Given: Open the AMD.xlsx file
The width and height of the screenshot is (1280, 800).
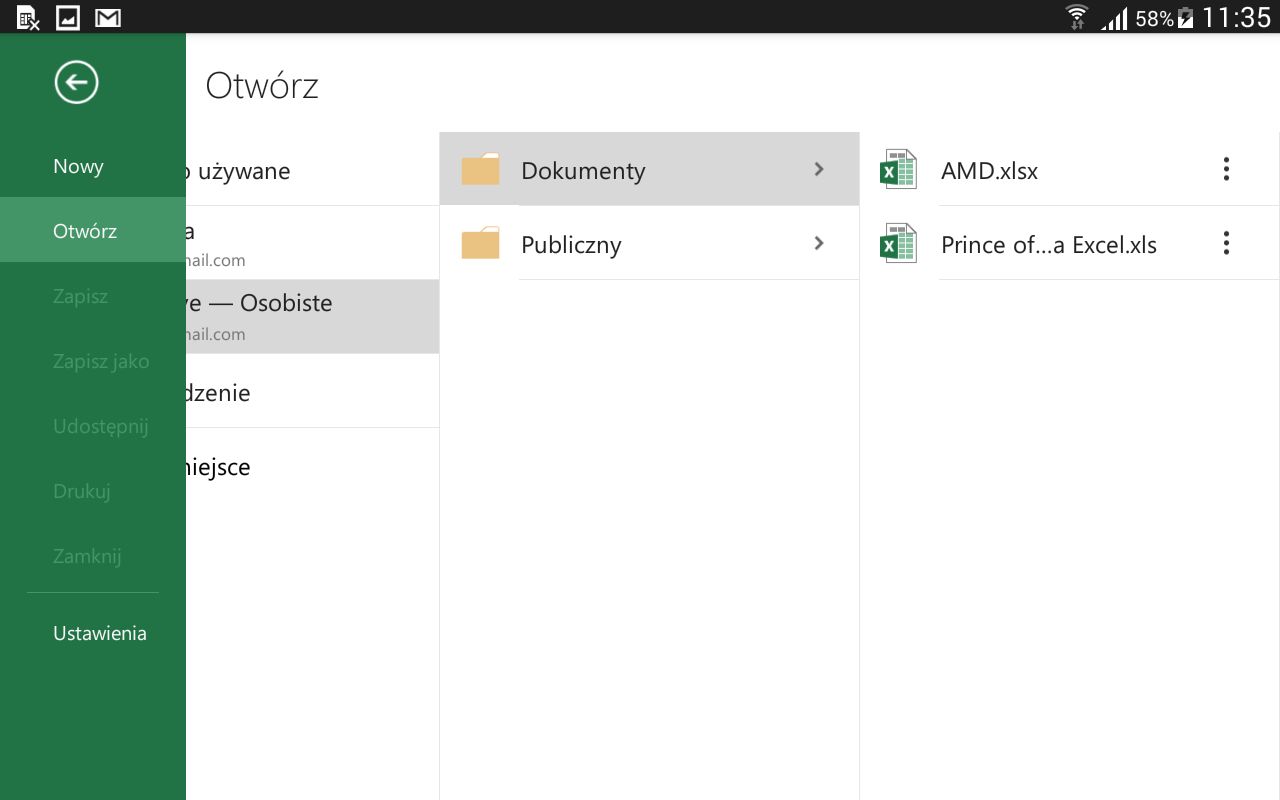Looking at the screenshot, I should tap(989, 171).
